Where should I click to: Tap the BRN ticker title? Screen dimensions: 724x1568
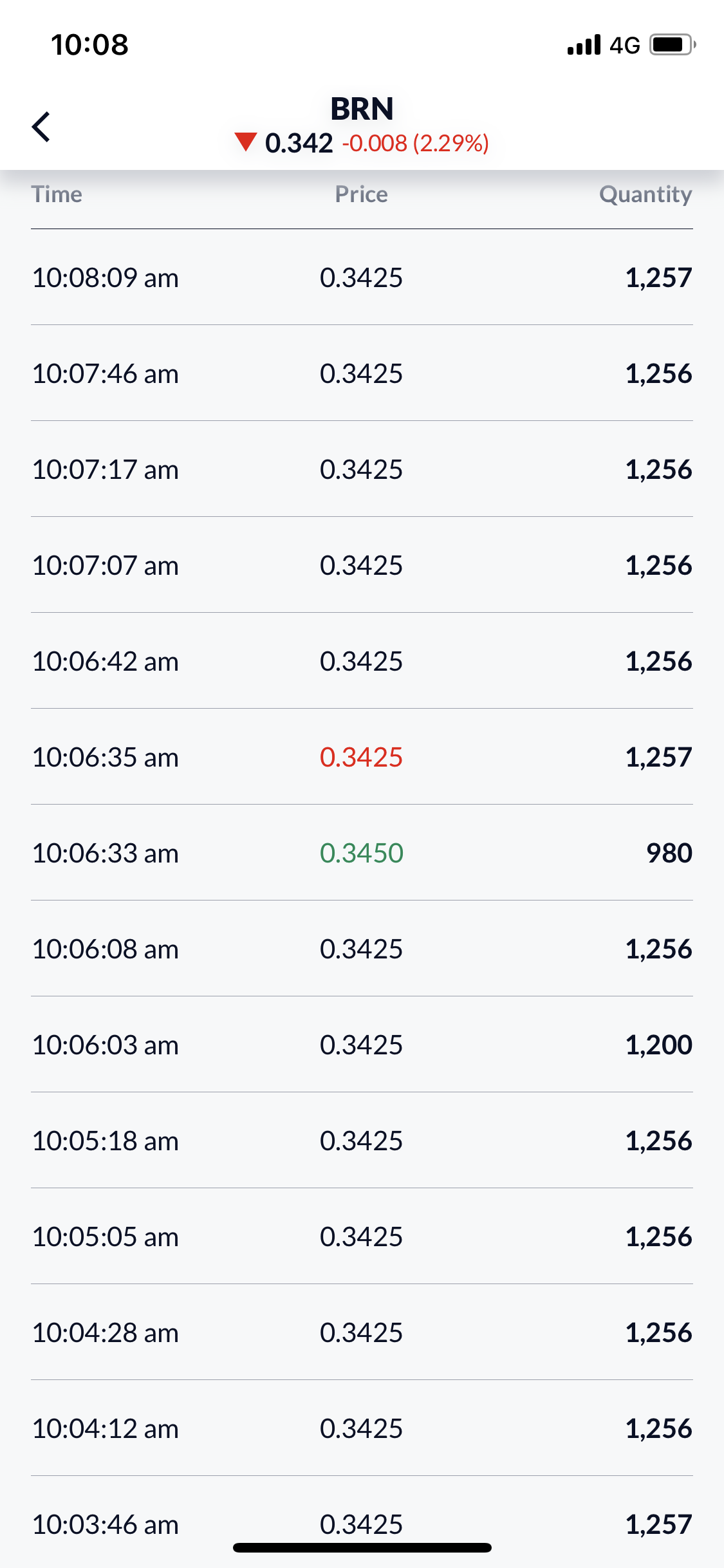(x=362, y=109)
